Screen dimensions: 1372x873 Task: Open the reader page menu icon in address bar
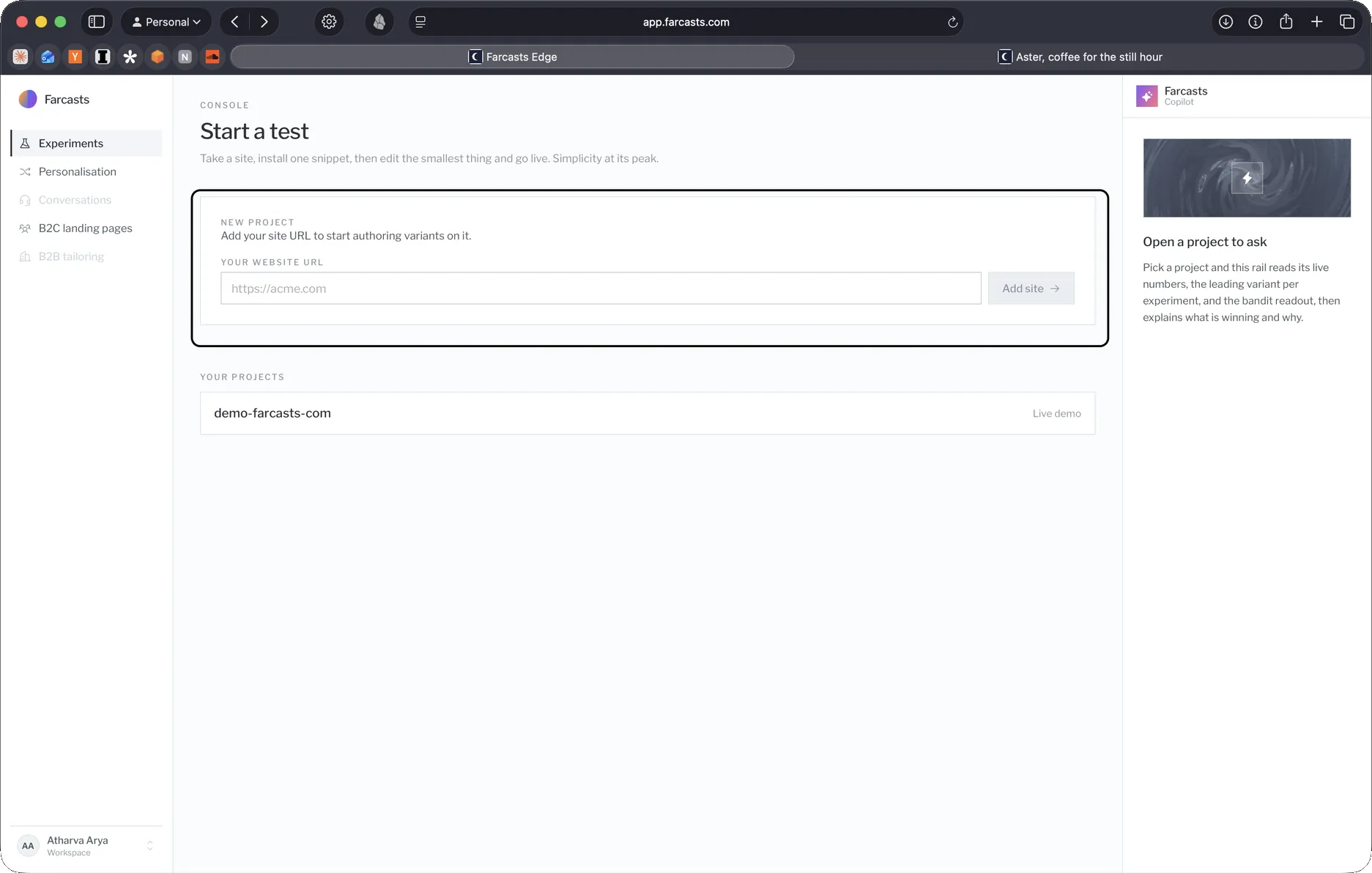click(x=420, y=22)
